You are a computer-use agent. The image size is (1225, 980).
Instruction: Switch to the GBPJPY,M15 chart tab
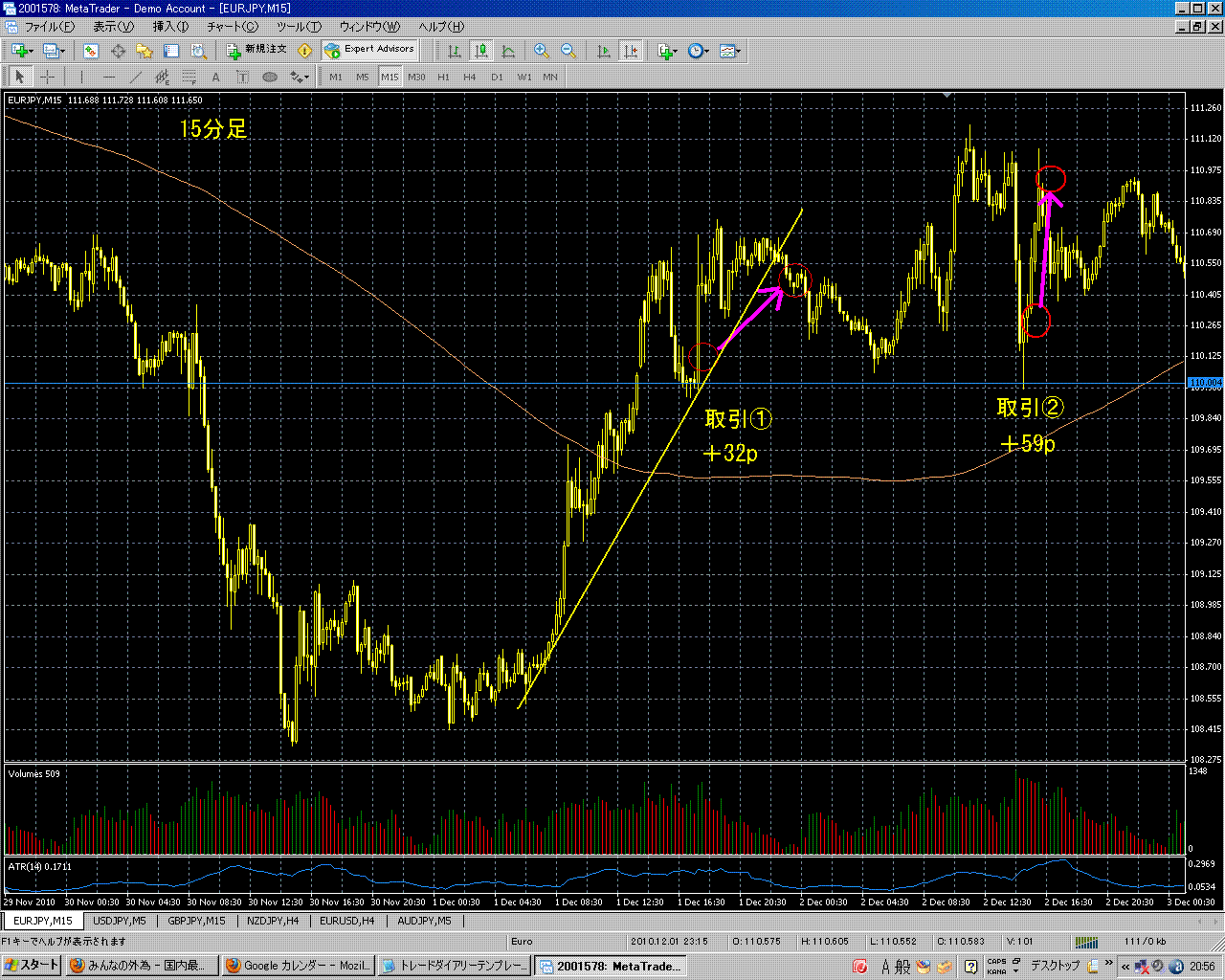click(x=196, y=921)
